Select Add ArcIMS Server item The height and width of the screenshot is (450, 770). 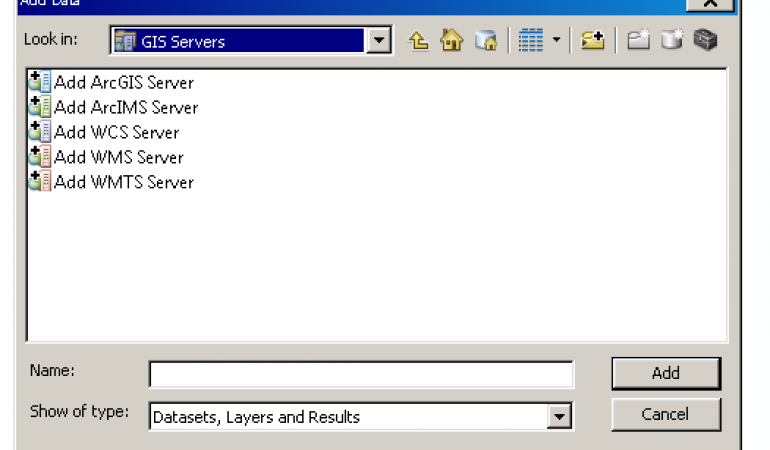click(x=113, y=108)
